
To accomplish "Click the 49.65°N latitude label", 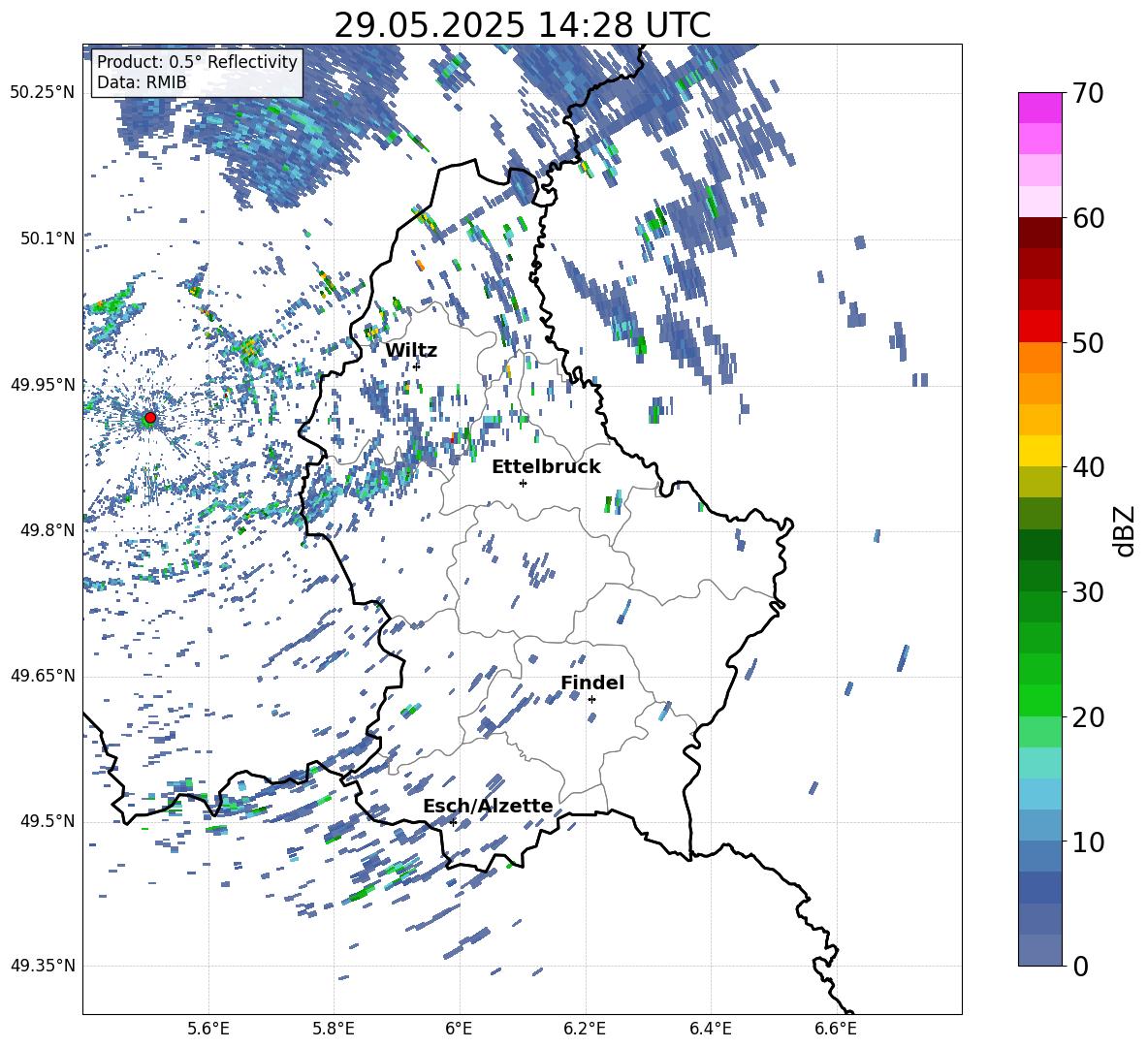I will point(43,676).
